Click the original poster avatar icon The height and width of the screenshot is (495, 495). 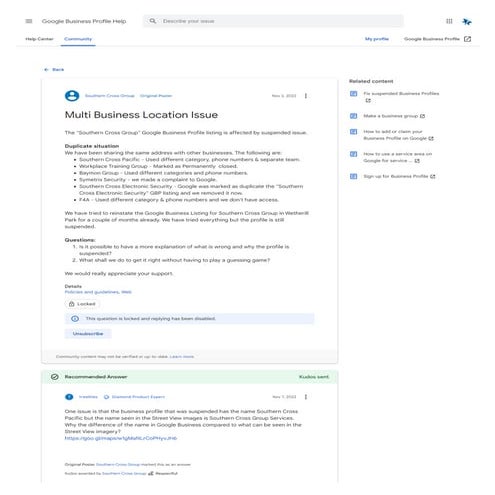pyautogui.click(x=72, y=96)
